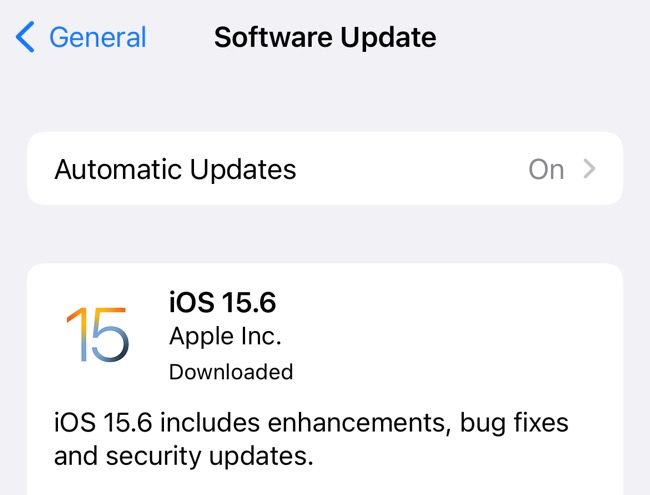This screenshot has height=495, width=650.
Task: Expand Automatic Updates via right chevron
Action: (x=589, y=169)
